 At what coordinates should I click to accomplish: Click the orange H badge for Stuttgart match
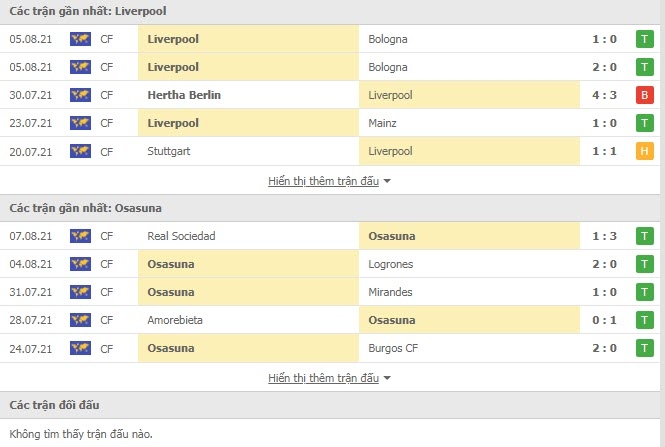644,151
